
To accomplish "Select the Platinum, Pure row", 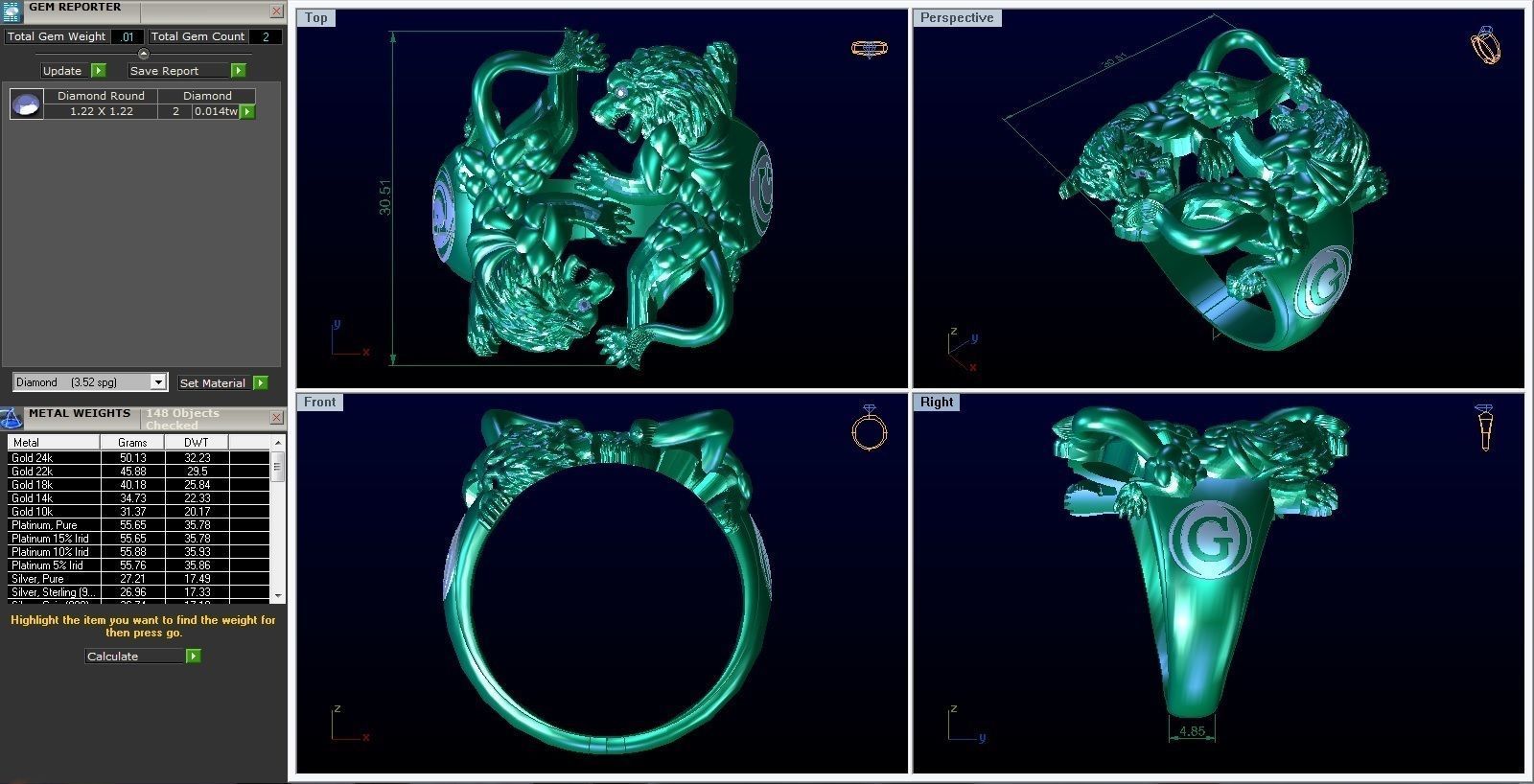I will tap(139, 525).
